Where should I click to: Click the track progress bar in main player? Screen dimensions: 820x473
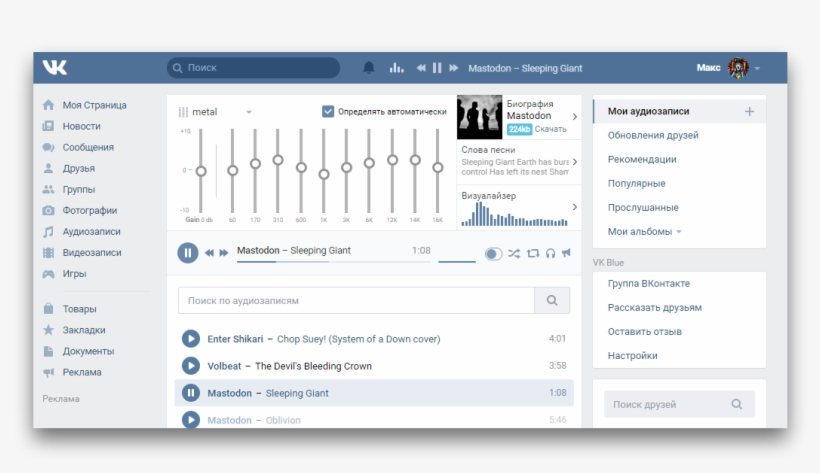tap(334, 261)
